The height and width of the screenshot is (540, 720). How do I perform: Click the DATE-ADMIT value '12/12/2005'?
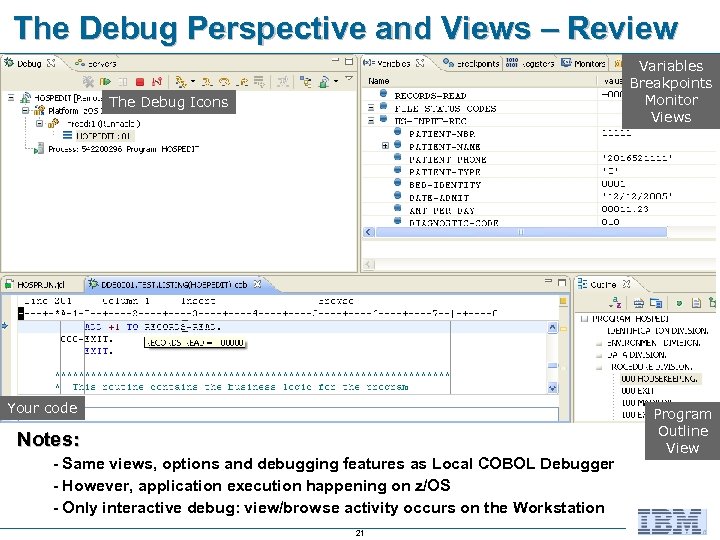[x=637, y=196]
